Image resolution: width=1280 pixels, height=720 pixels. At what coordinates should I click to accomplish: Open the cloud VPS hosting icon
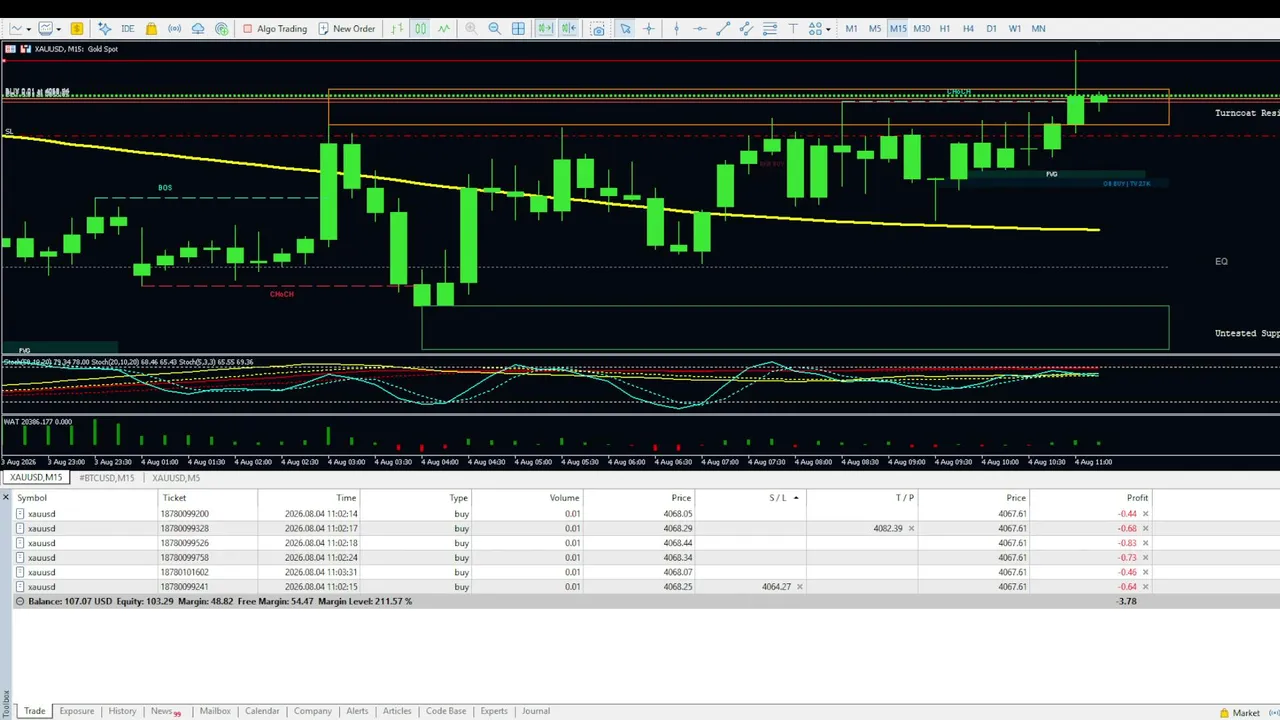point(198,28)
